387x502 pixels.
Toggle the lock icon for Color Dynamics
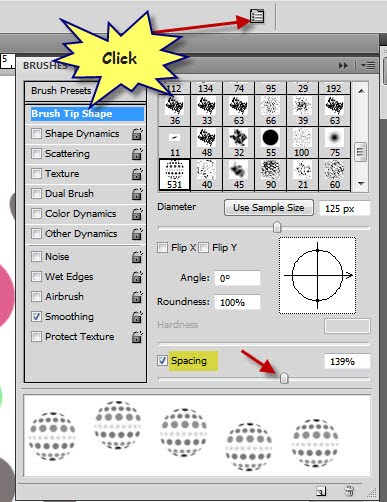tap(137, 214)
